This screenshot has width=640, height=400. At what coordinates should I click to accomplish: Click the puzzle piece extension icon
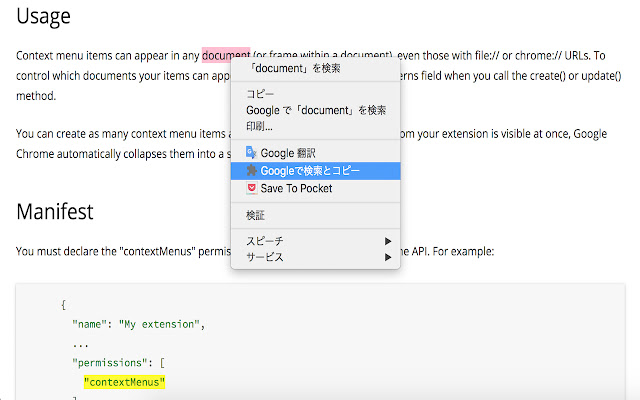tap(251, 170)
